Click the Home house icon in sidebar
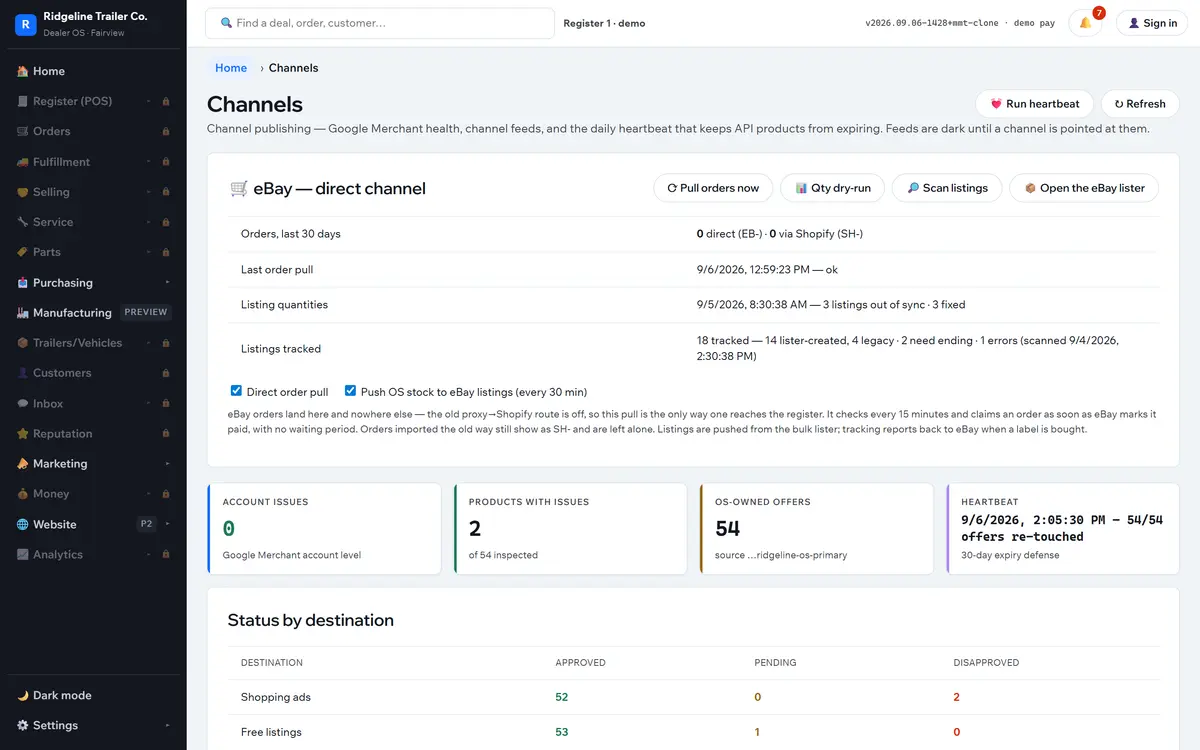This screenshot has height=750, width=1200. click(x=23, y=71)
